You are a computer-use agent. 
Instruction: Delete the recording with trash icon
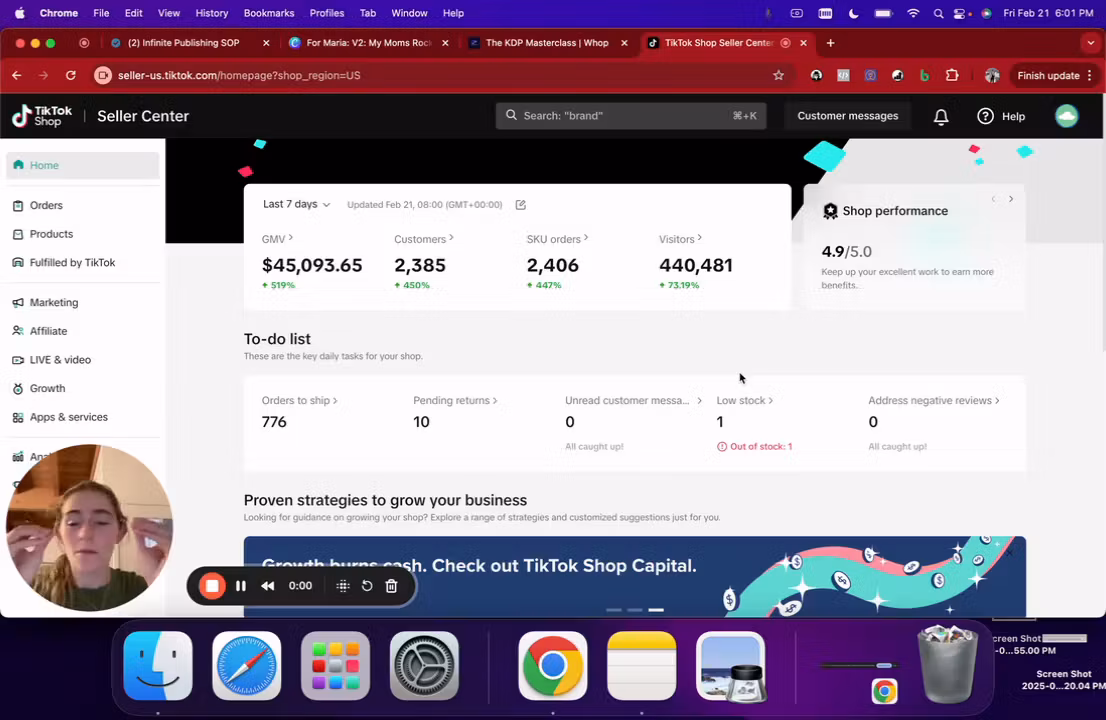point(392,586)
